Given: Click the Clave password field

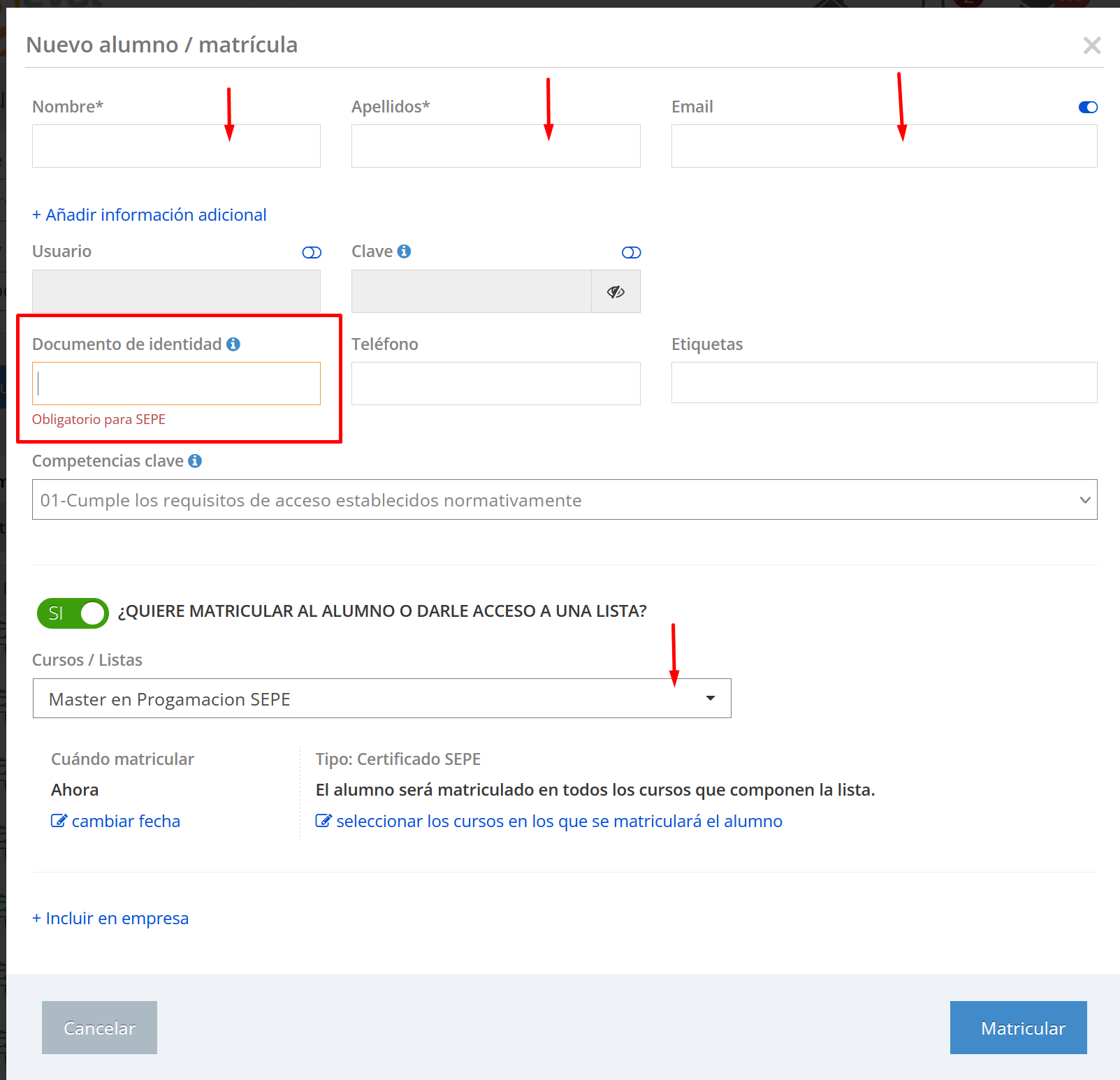Looking at the screenshot, I should (472, 291).
